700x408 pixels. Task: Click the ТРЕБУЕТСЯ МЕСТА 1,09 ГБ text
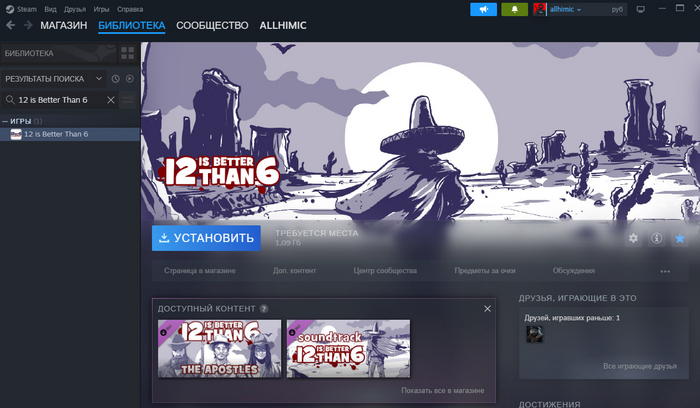click(317, 238)
